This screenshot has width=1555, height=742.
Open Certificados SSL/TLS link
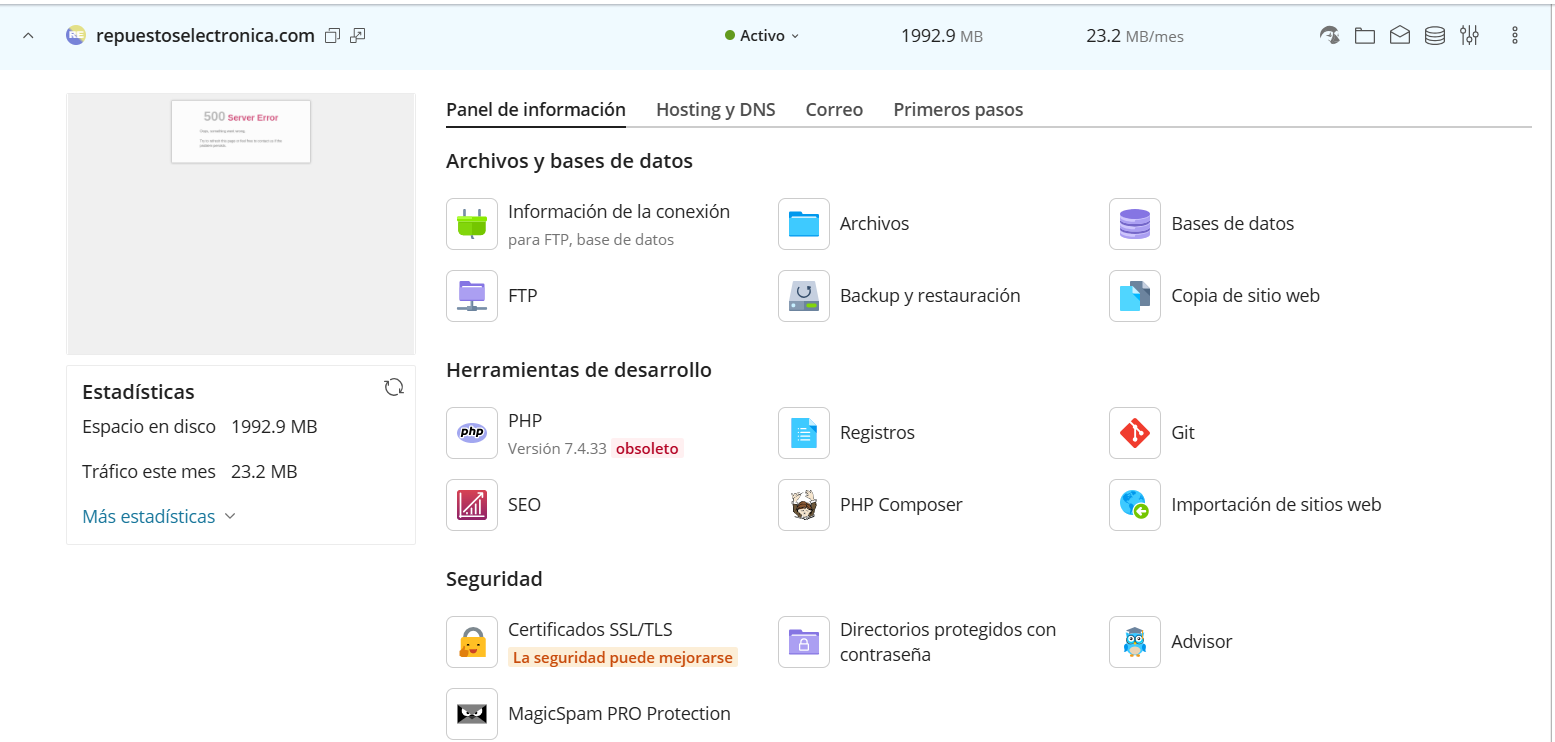coord(590,630)
